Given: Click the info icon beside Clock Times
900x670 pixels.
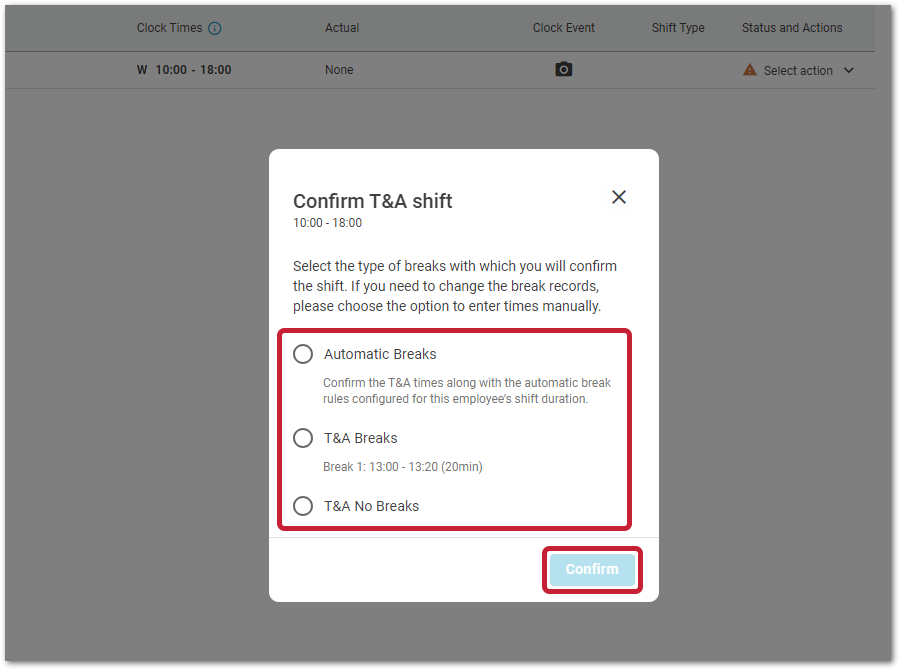Looking at the screenshot, I should click(x=215, y=28).
